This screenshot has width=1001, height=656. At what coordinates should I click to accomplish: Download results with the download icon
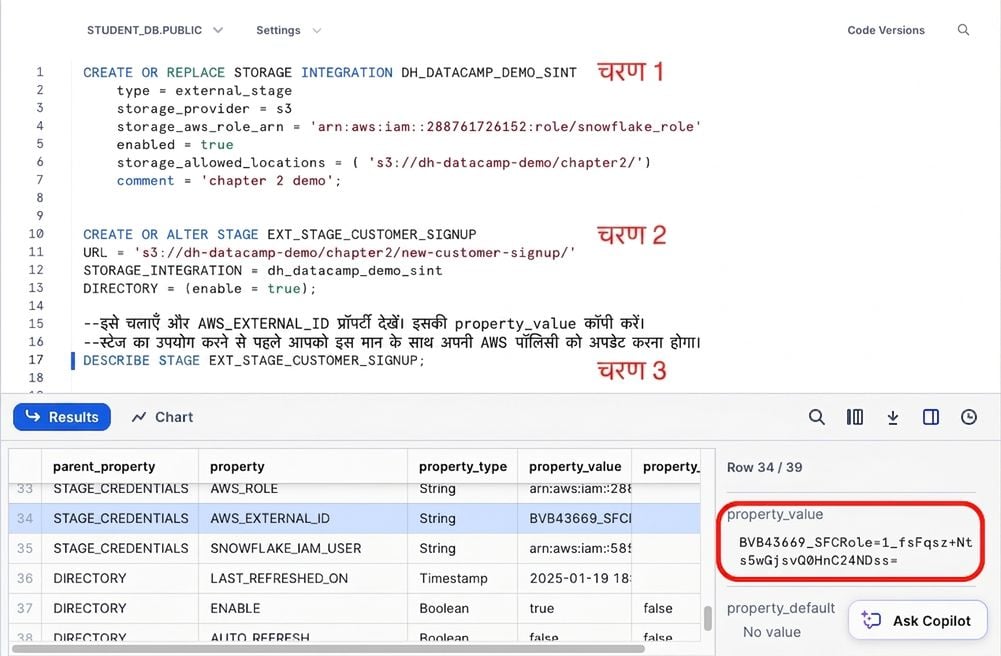coord(892,417)
